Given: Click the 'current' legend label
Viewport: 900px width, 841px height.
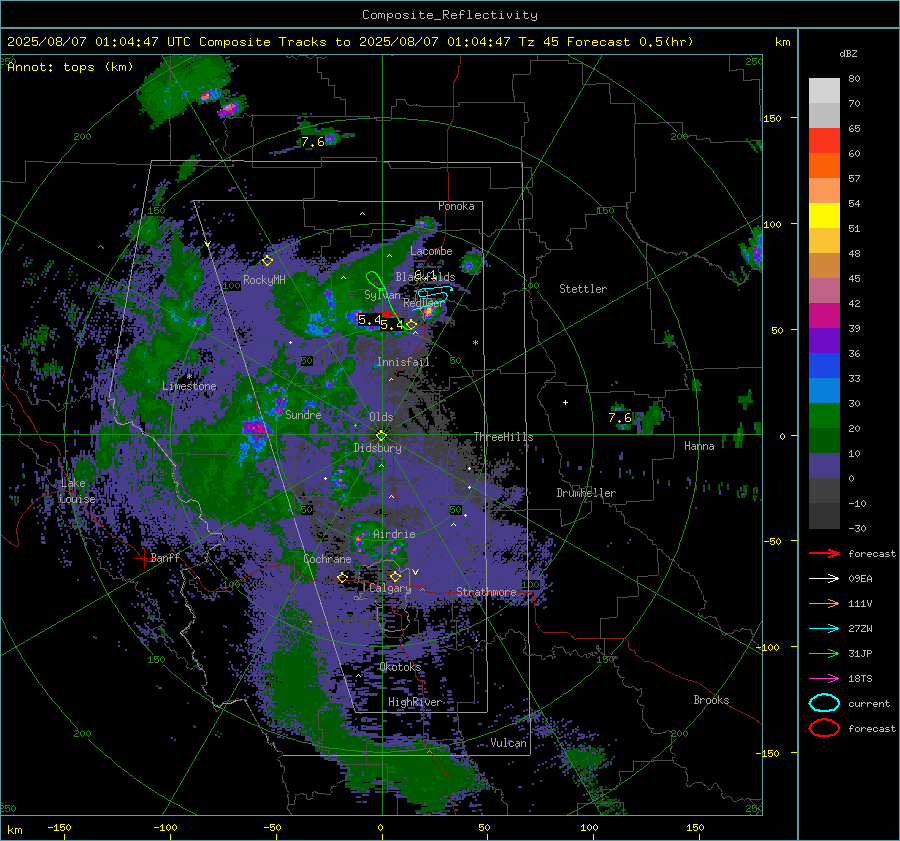Looking at the screenshot, I should click(869, 703).
